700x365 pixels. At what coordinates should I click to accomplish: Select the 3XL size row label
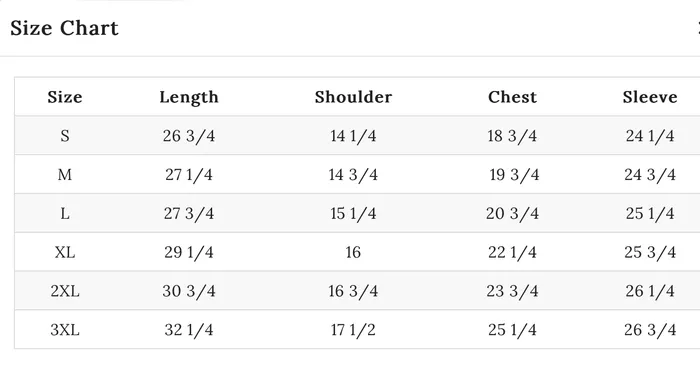point(65,330)
